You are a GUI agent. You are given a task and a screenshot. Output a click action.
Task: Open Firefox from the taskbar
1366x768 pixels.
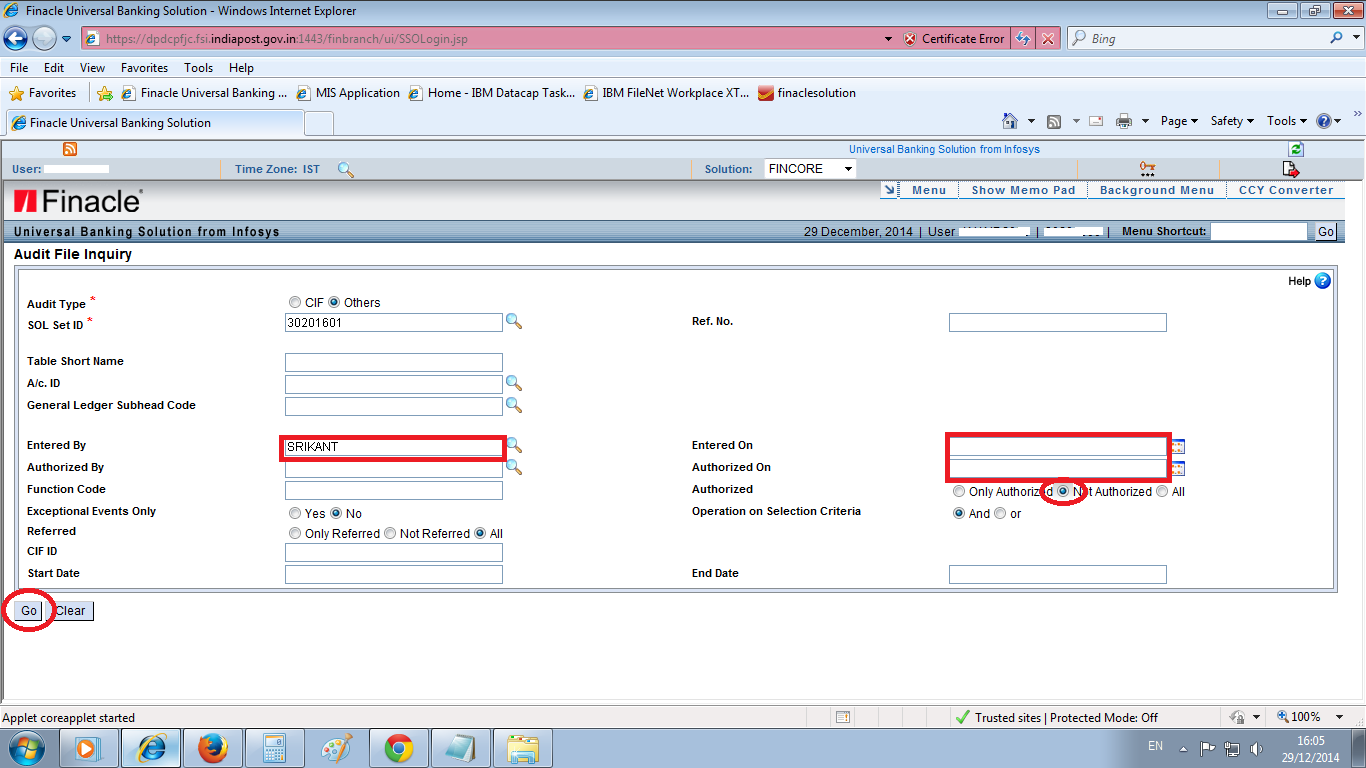pos(212,747)
